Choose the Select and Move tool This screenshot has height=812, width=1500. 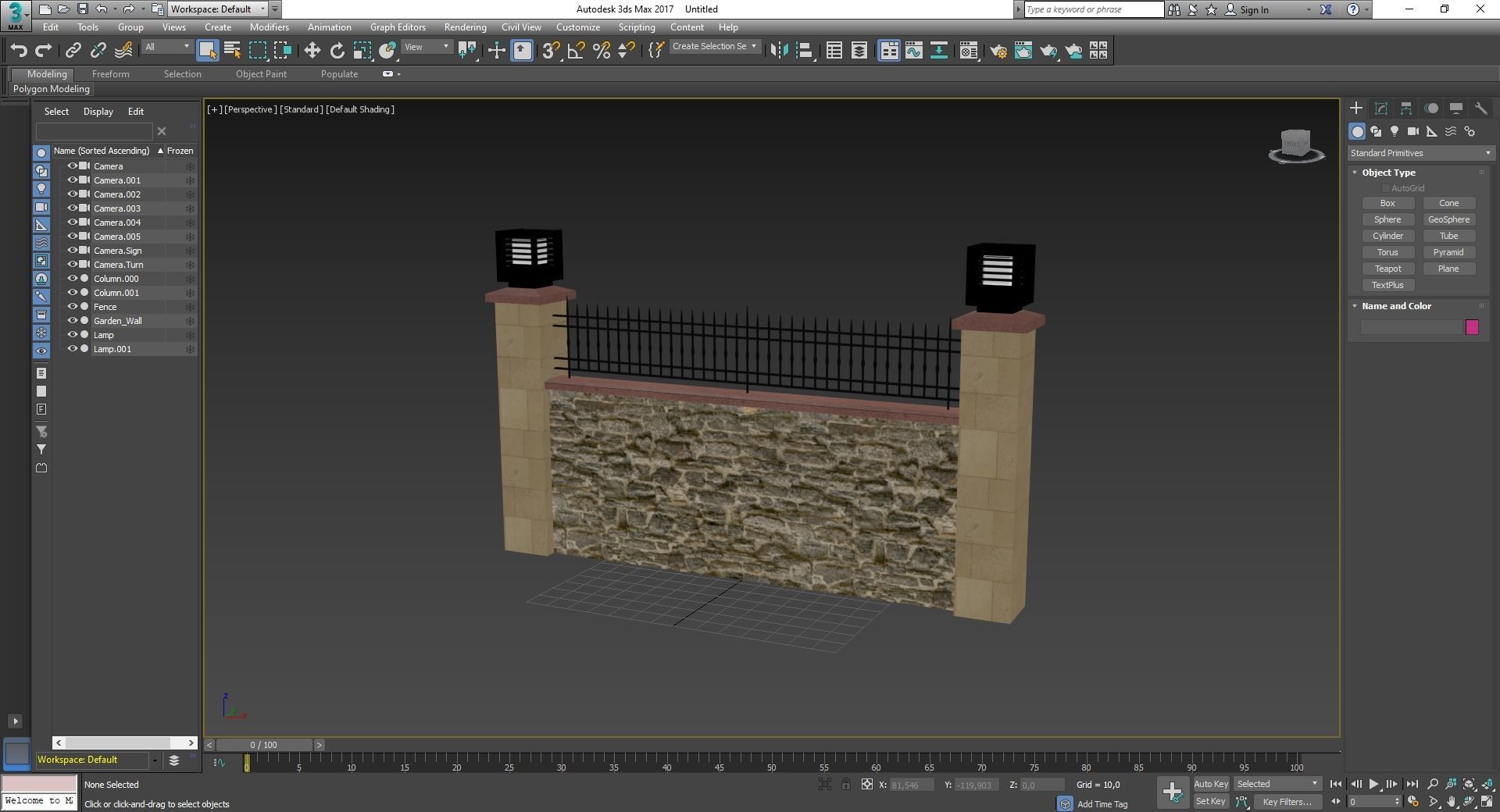point(312,51)
